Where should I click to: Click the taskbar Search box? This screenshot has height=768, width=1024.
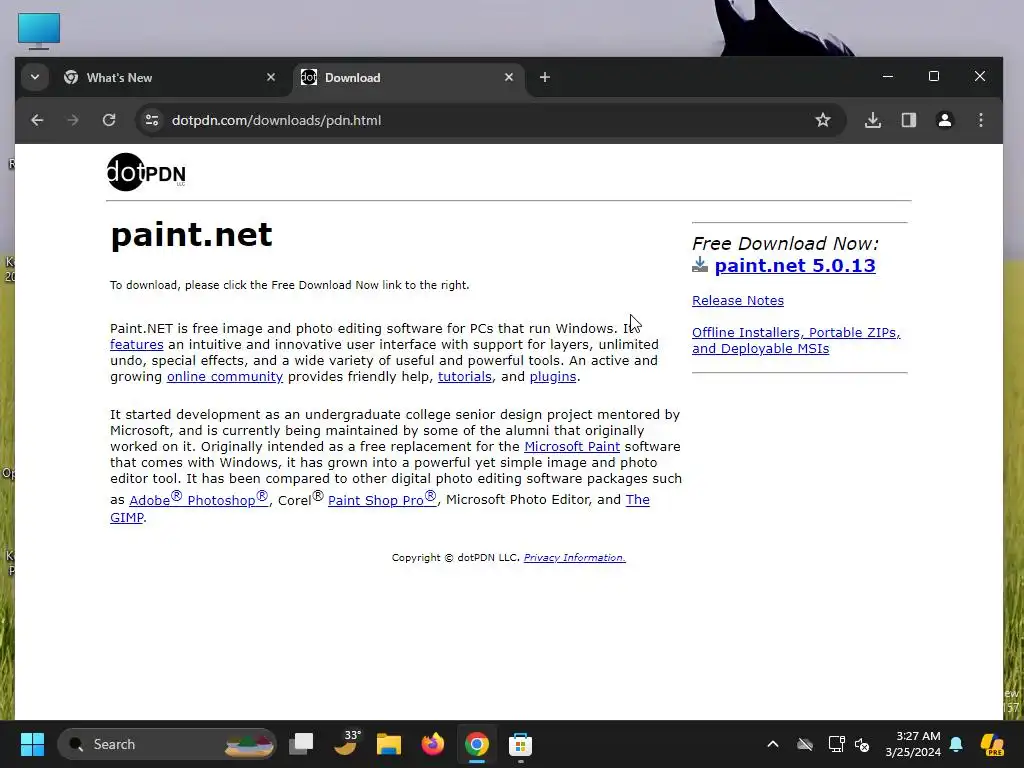click(x=167, y=744)
